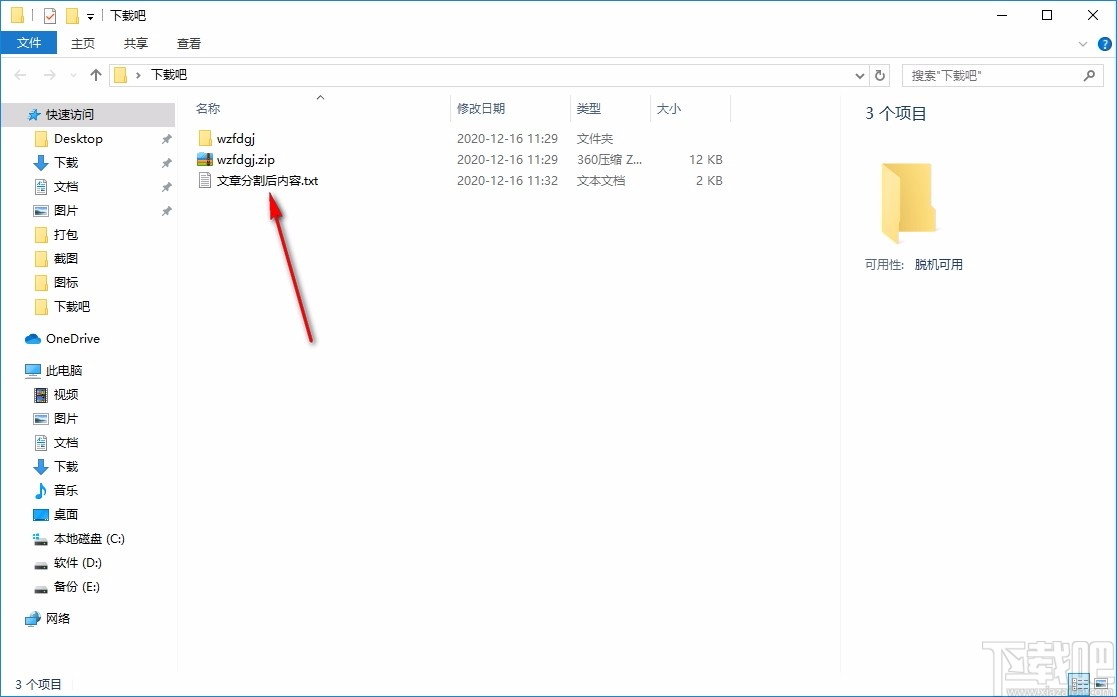The height and width of the screenshot is (697, 1117).
Task: Click the search magnifier in search box
Action: [1090, 75]
